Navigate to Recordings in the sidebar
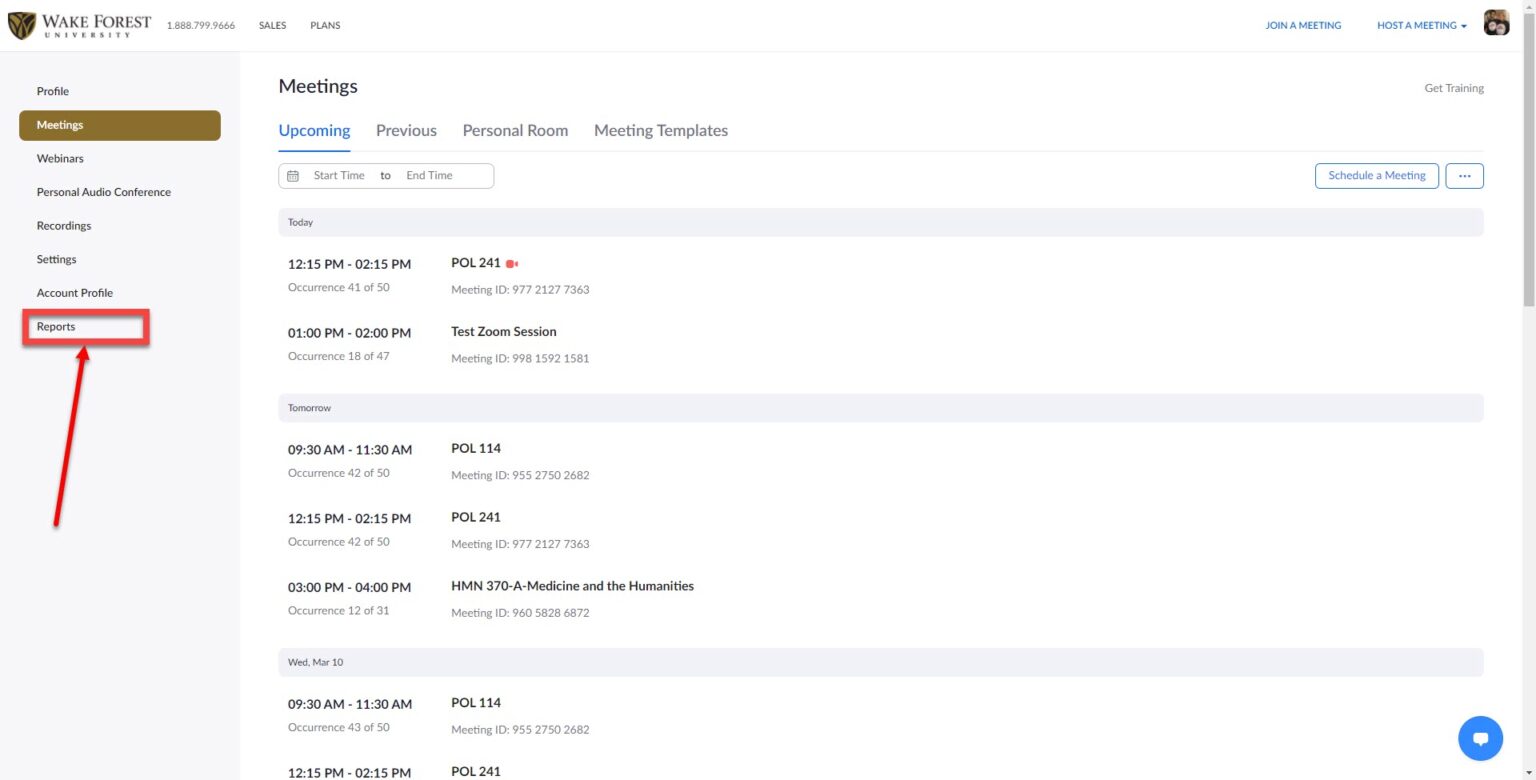 [x=63, y=225]
